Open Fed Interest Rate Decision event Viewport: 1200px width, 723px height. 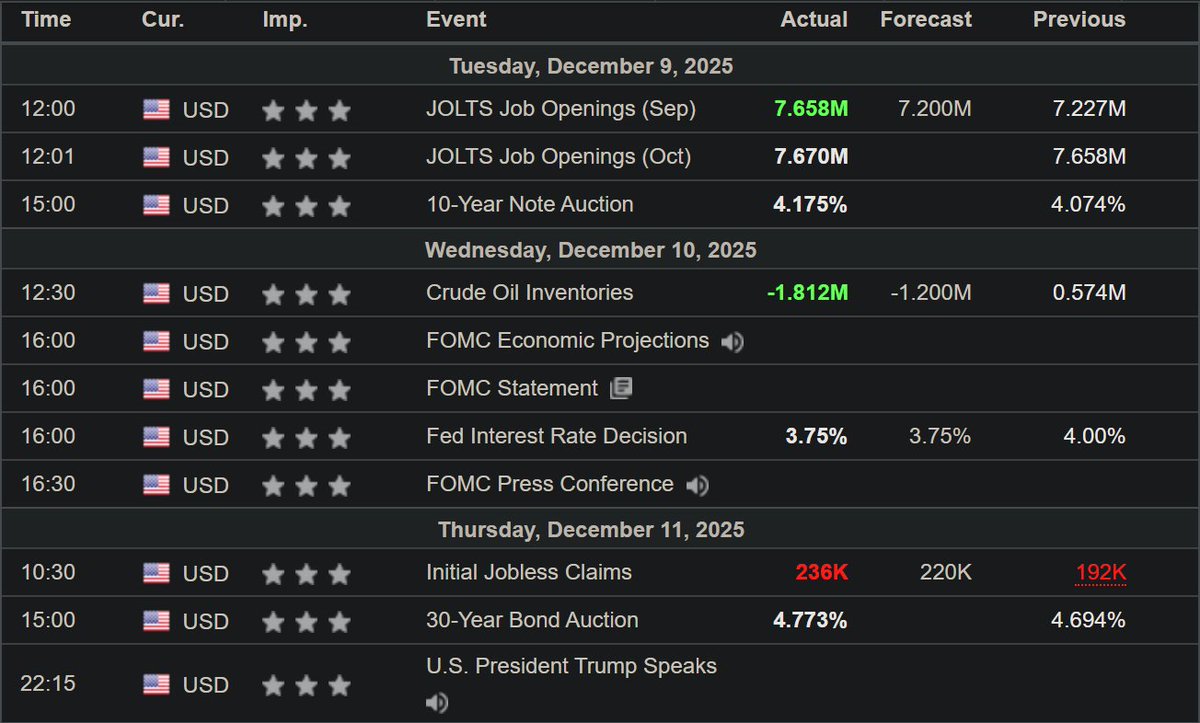coord(556,436)
